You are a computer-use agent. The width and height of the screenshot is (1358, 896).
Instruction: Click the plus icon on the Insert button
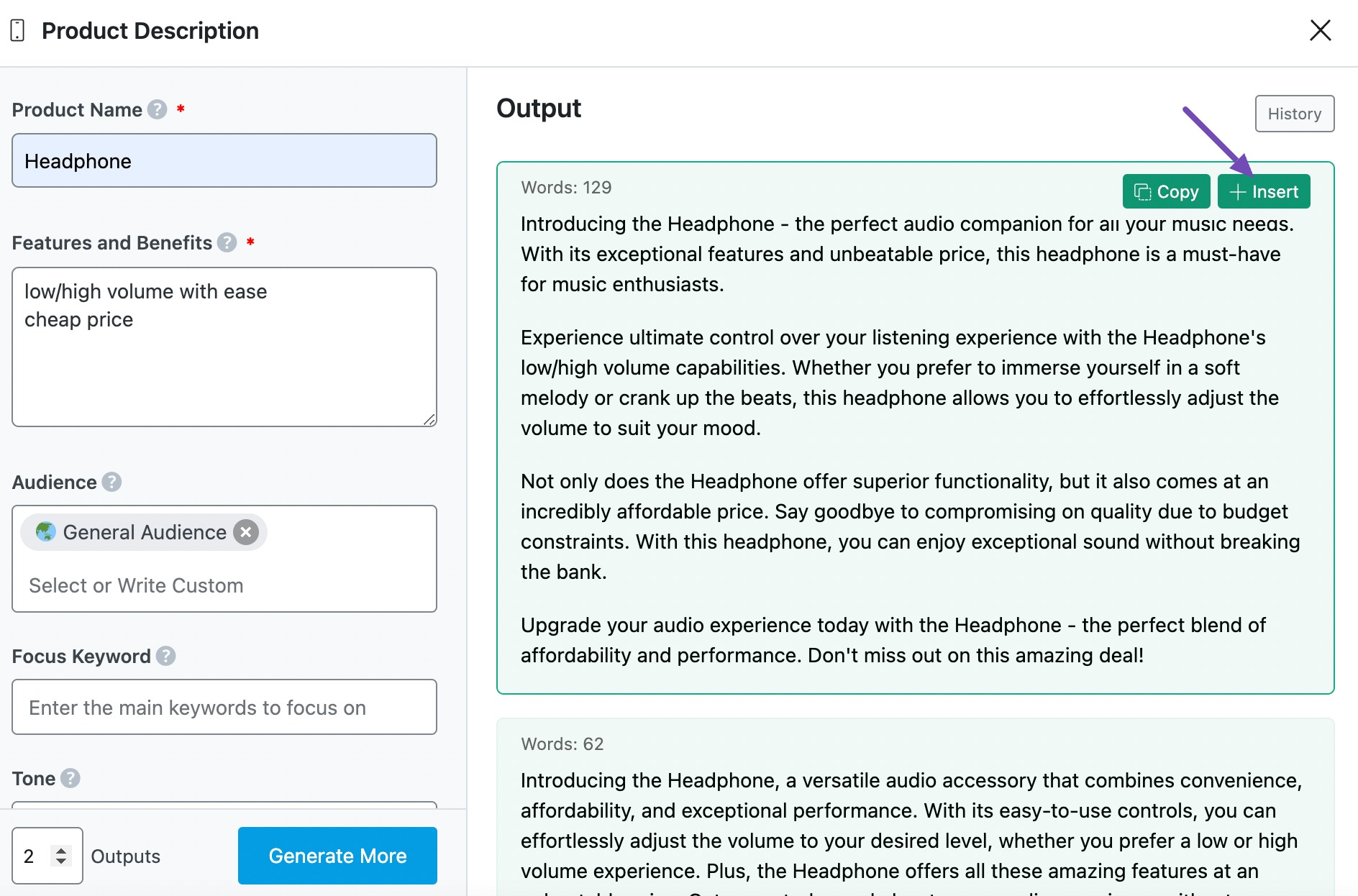(x=1237, y=191)
